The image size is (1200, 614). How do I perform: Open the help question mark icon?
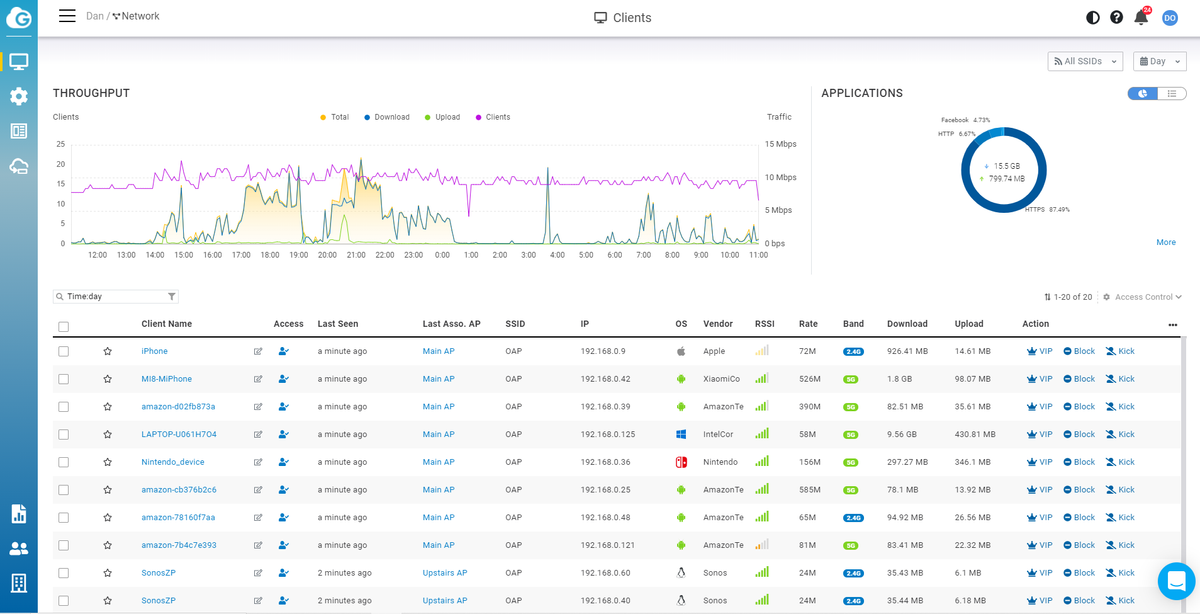[1116, 17]
